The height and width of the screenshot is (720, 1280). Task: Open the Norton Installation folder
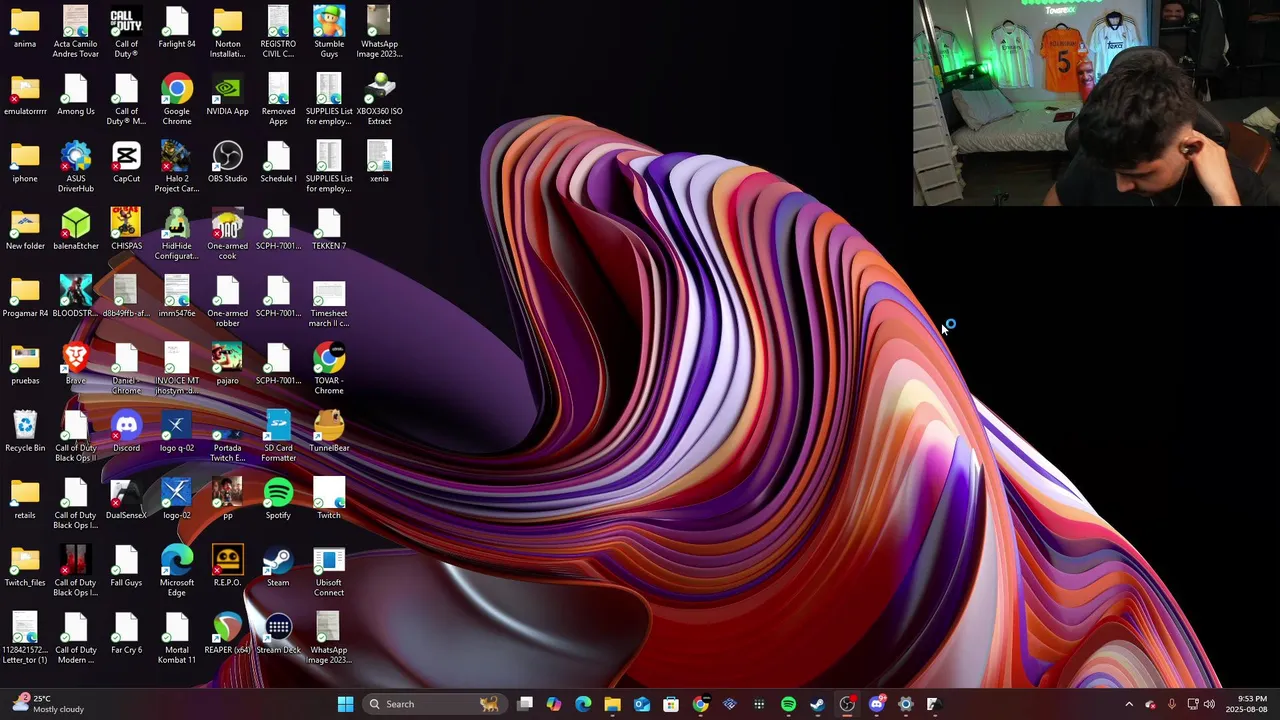point(227,31)
